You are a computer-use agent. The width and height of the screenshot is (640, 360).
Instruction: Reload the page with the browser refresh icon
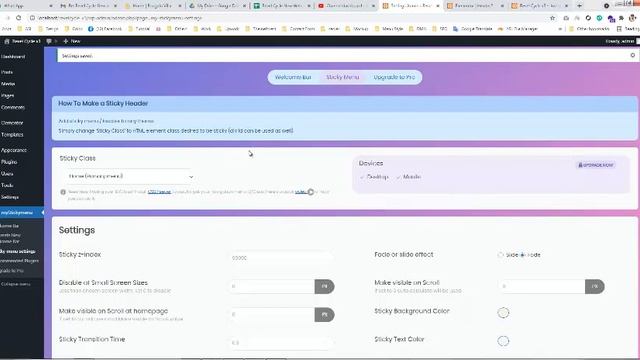point(18,18)
